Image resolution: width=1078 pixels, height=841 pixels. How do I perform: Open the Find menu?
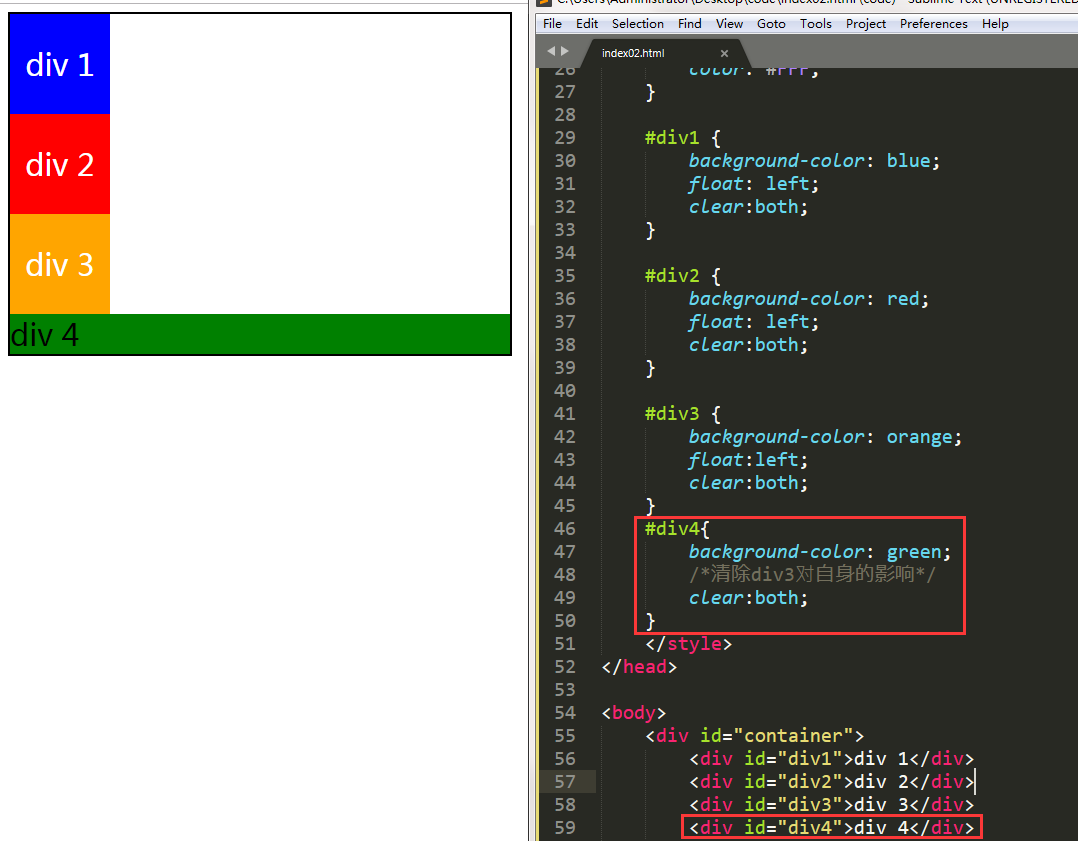[x=690, y=23]
